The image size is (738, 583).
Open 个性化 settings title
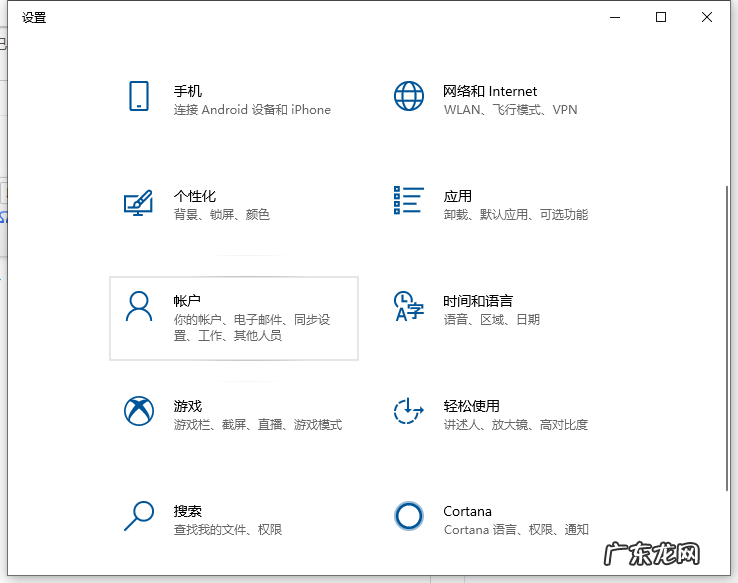point(195,196)
